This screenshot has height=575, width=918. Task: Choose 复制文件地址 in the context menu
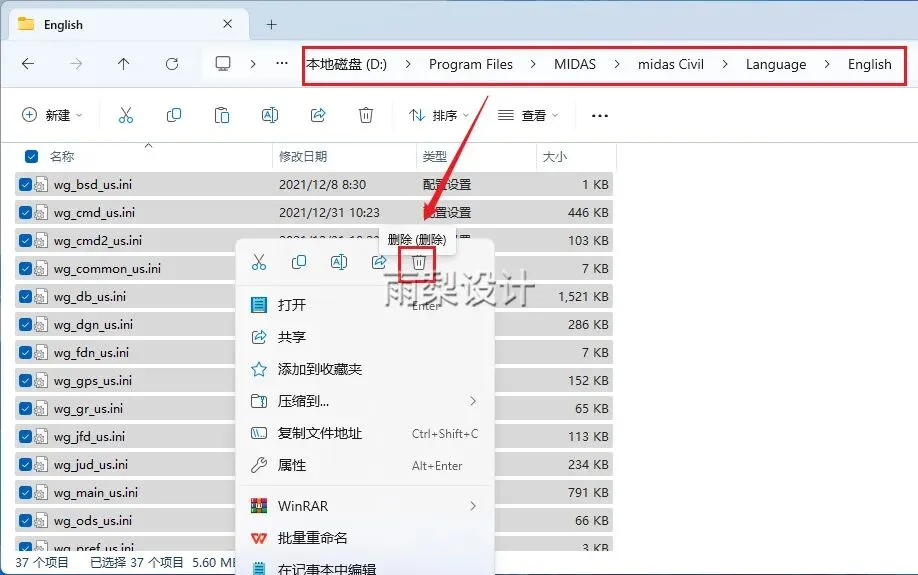click(x=365, y=433)
